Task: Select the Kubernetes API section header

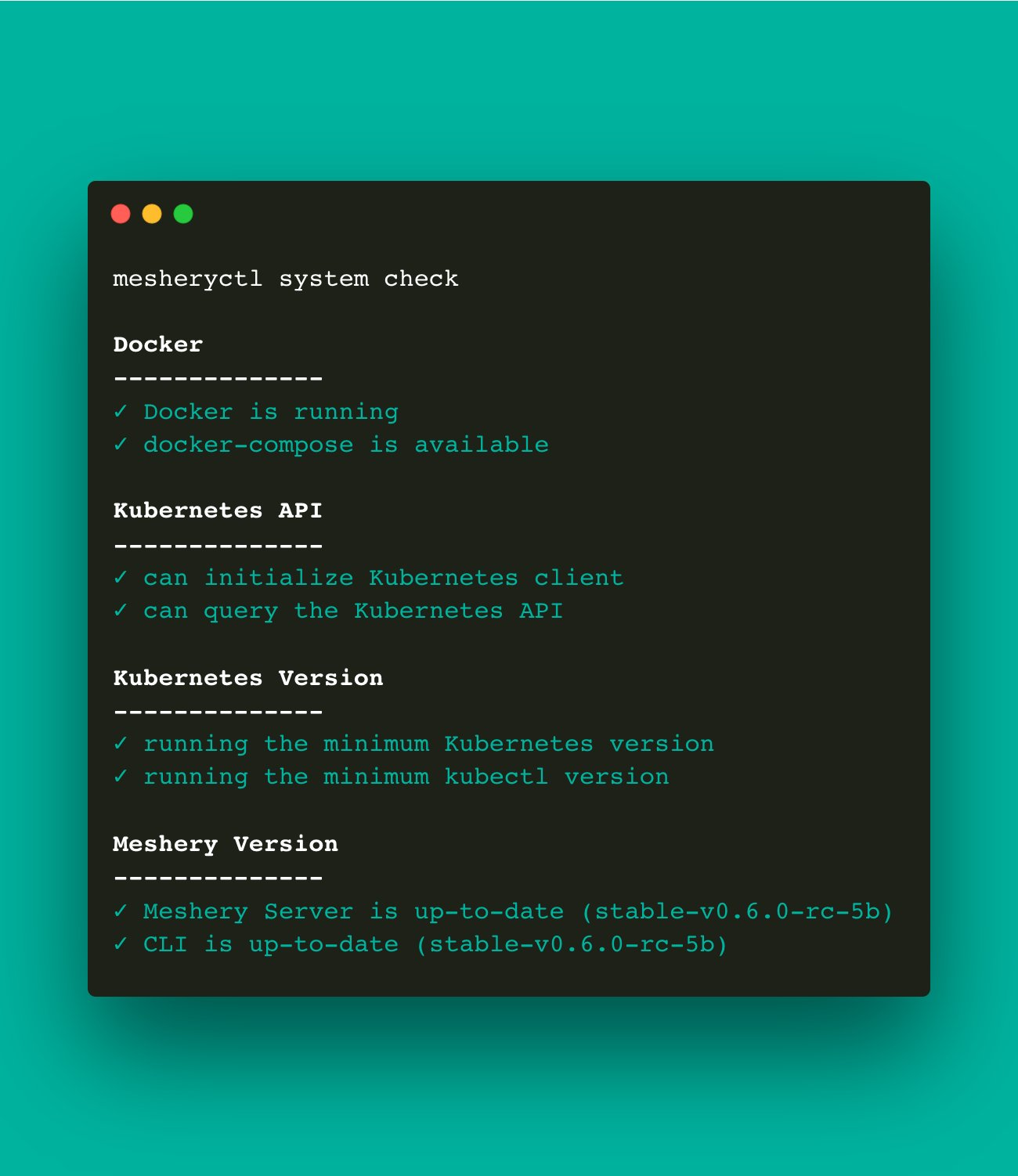Action: pos(218,510)
